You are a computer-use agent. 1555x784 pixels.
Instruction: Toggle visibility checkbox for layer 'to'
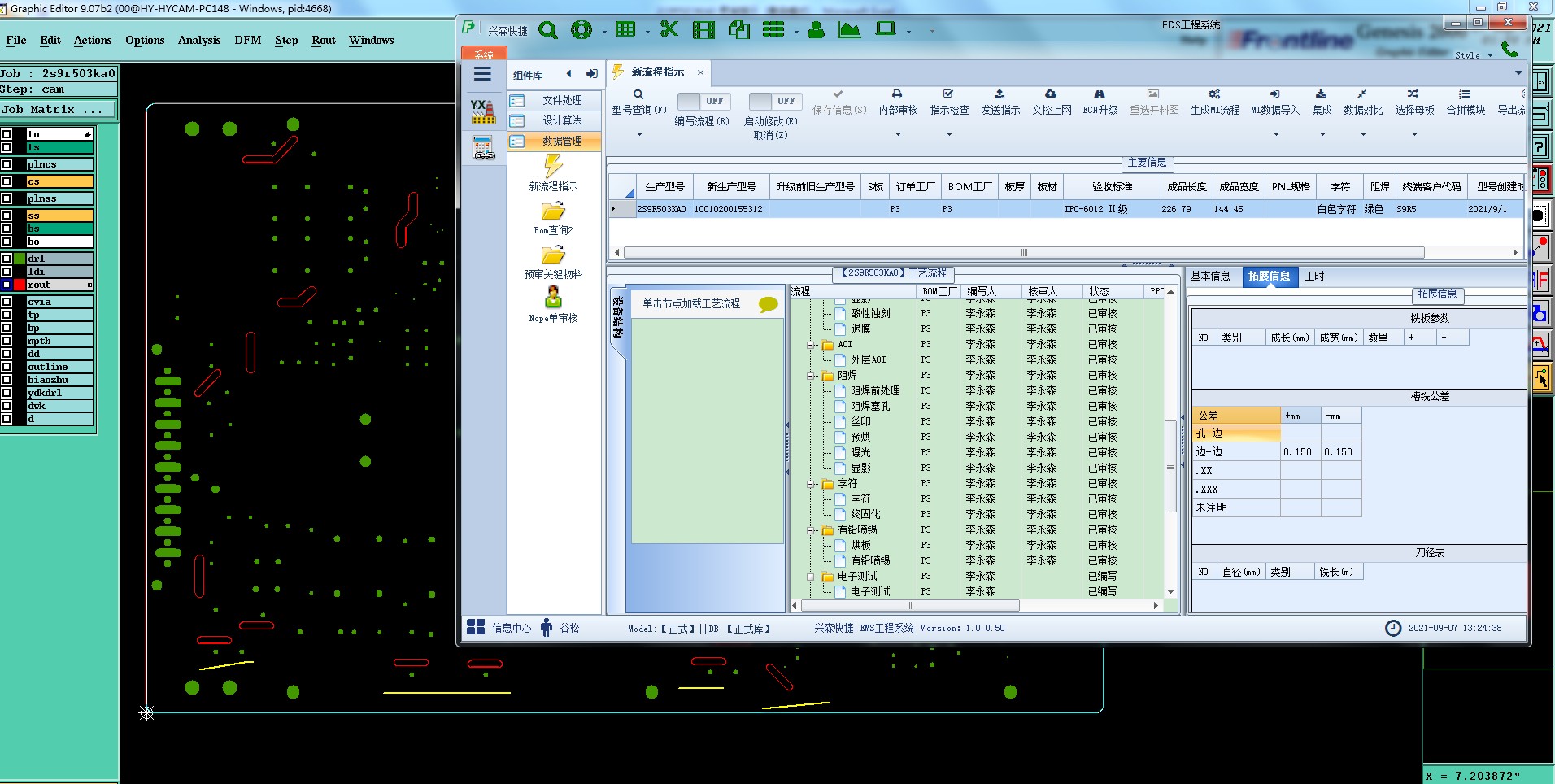pyautogui.click(x=7, y=134)
